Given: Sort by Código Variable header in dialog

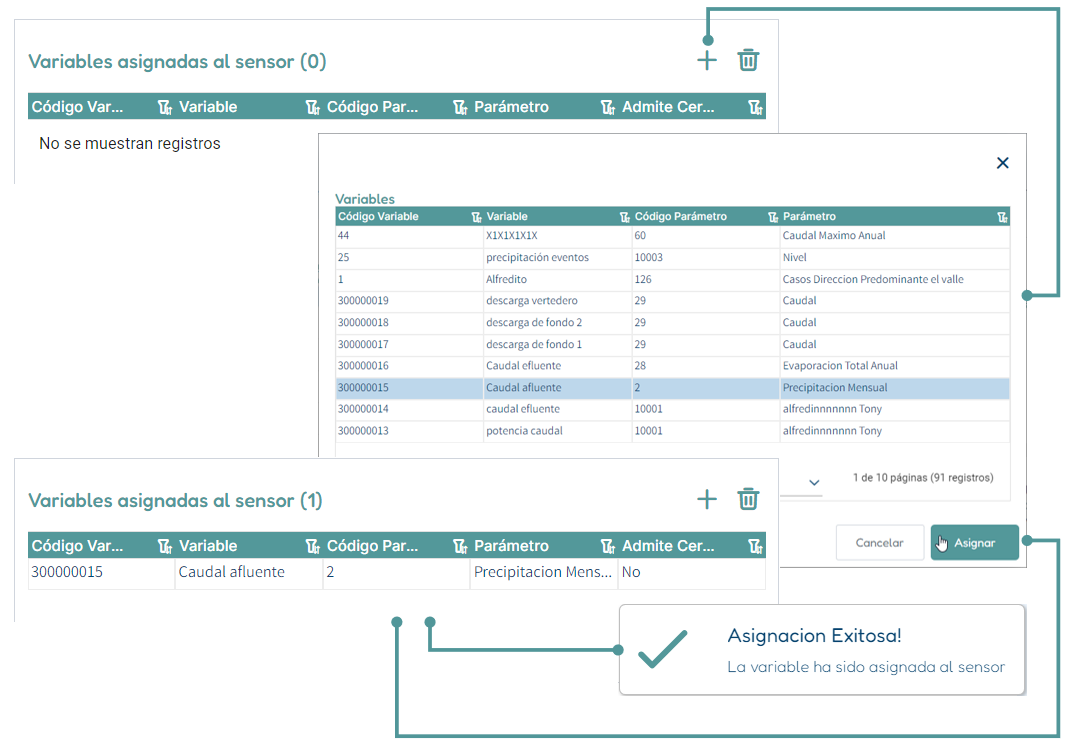Looking at the screenshot, I should [378, 216].
